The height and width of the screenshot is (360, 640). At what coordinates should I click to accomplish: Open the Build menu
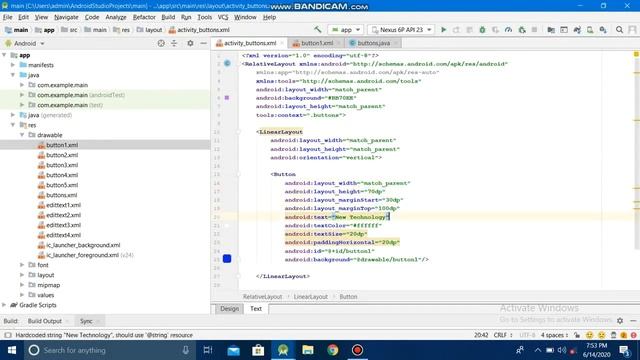168,17
